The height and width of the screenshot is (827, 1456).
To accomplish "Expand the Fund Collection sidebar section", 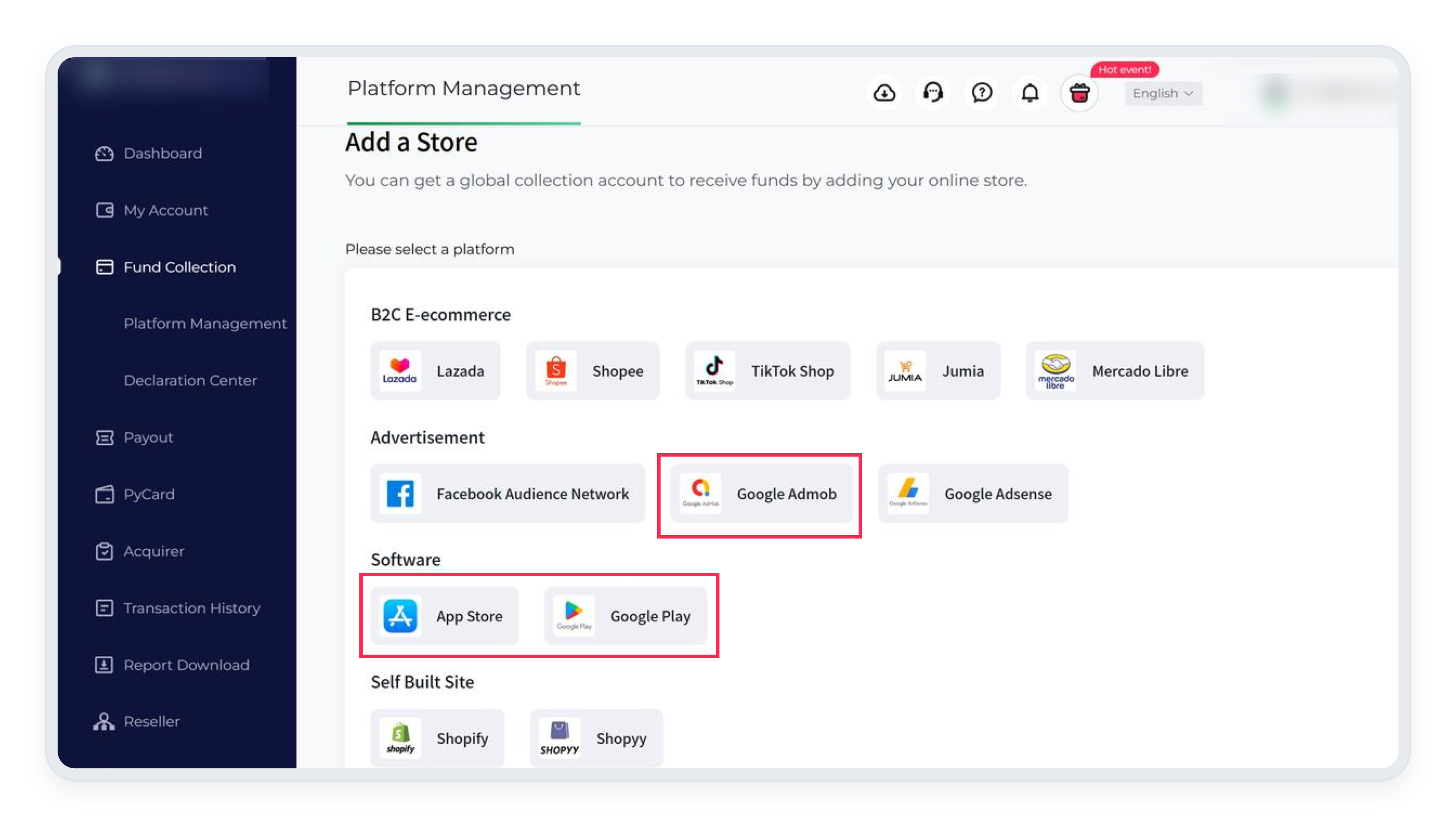I will (179, 267).
